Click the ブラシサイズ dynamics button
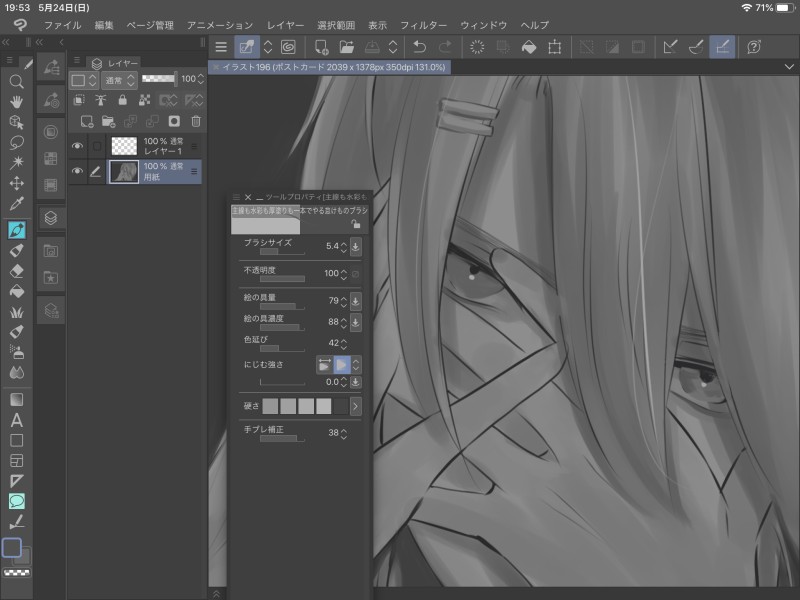Image resolution: width=800 pixels, height=600 pixels. tap(356, 246)
